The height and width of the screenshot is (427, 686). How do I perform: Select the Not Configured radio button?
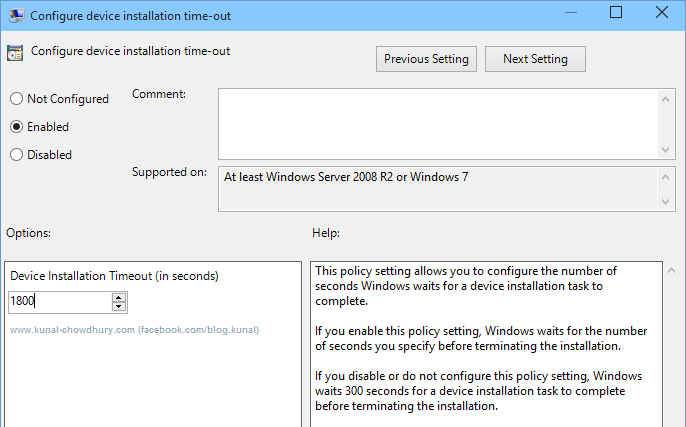coord(16,99)
